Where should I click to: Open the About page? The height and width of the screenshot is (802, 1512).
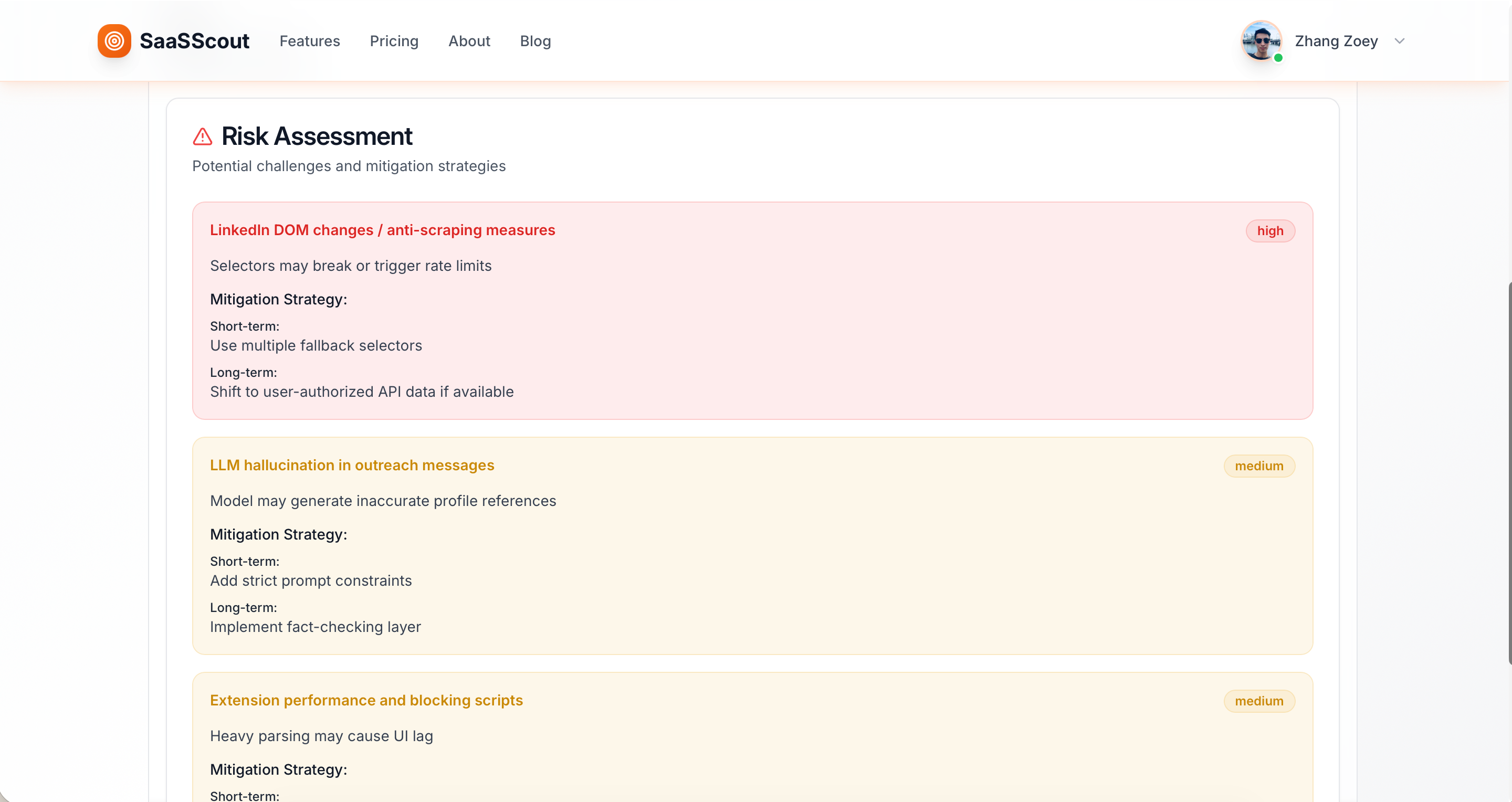(x=469, y=41)
